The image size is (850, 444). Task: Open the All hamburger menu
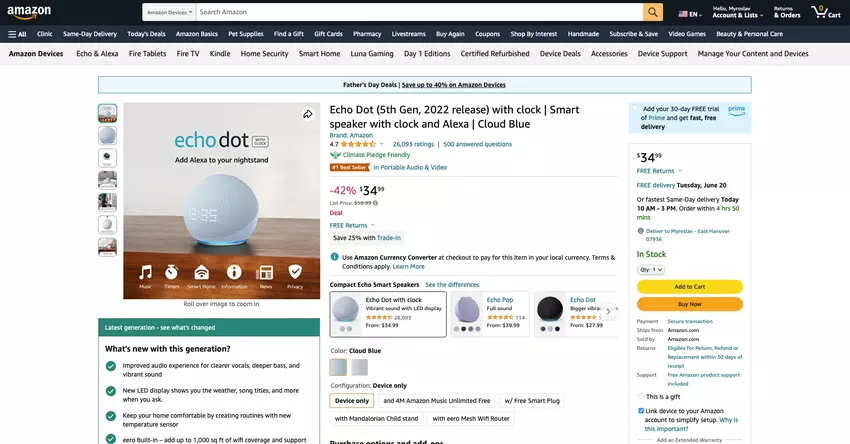[17, 34]
